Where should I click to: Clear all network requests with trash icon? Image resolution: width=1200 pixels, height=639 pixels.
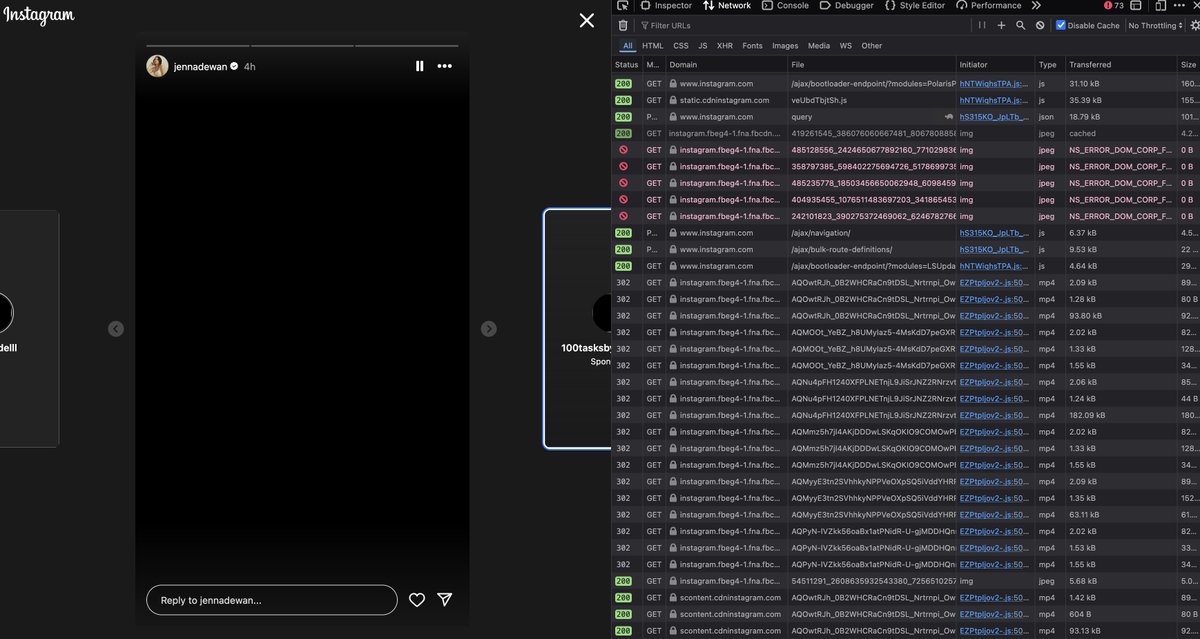pyautogui.click(x=623, y=25)
